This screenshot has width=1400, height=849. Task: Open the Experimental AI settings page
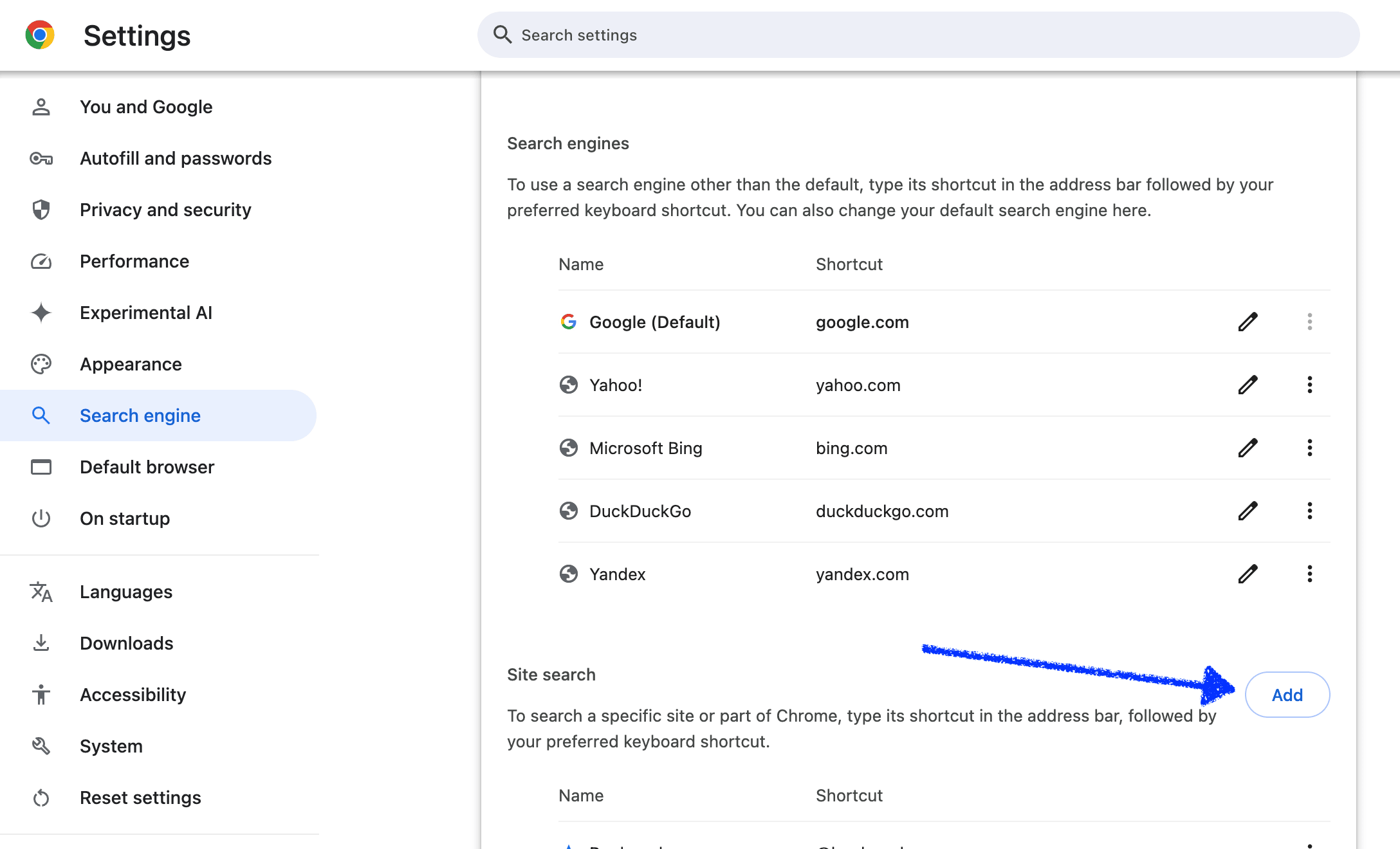pyautogui.click(x=146, y=313)
